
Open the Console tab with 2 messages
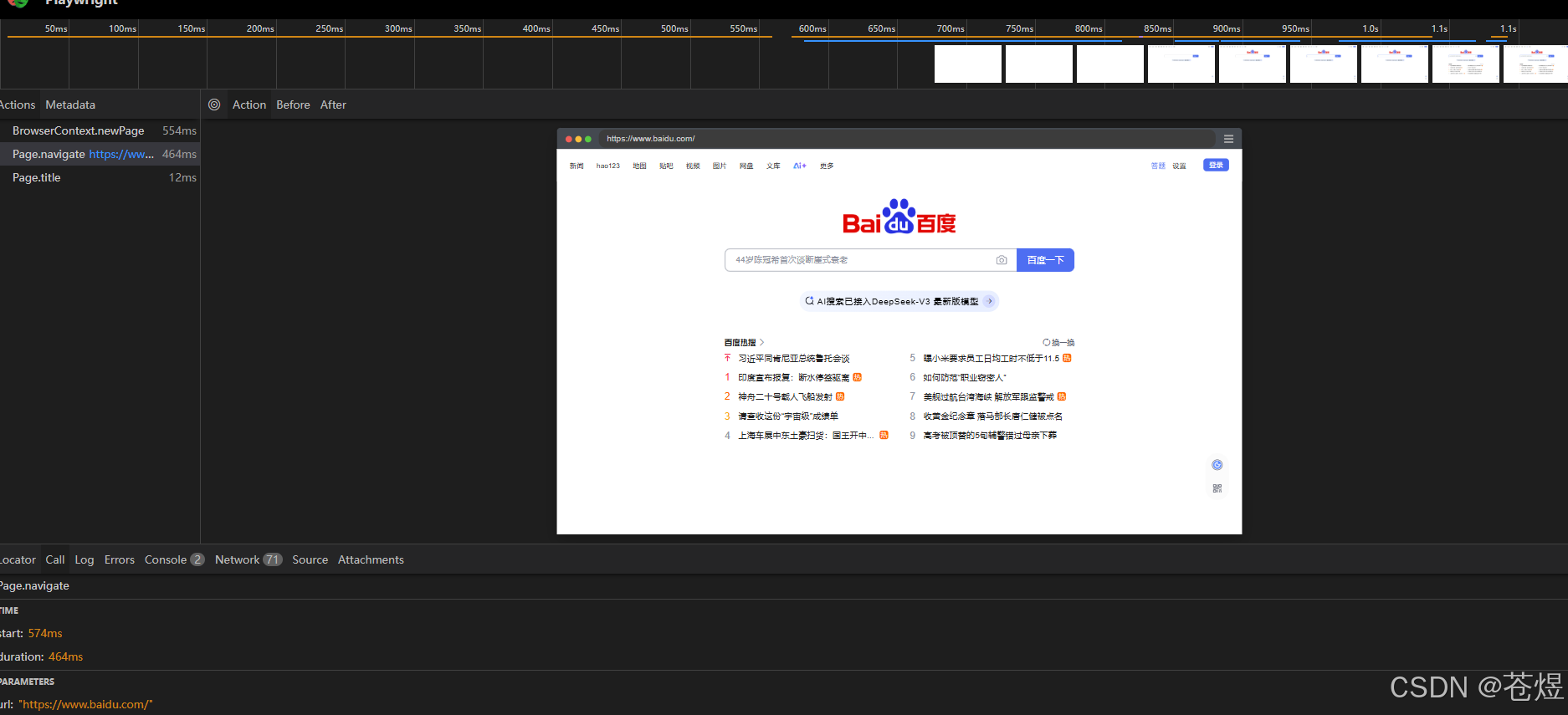tap(174, 559)
